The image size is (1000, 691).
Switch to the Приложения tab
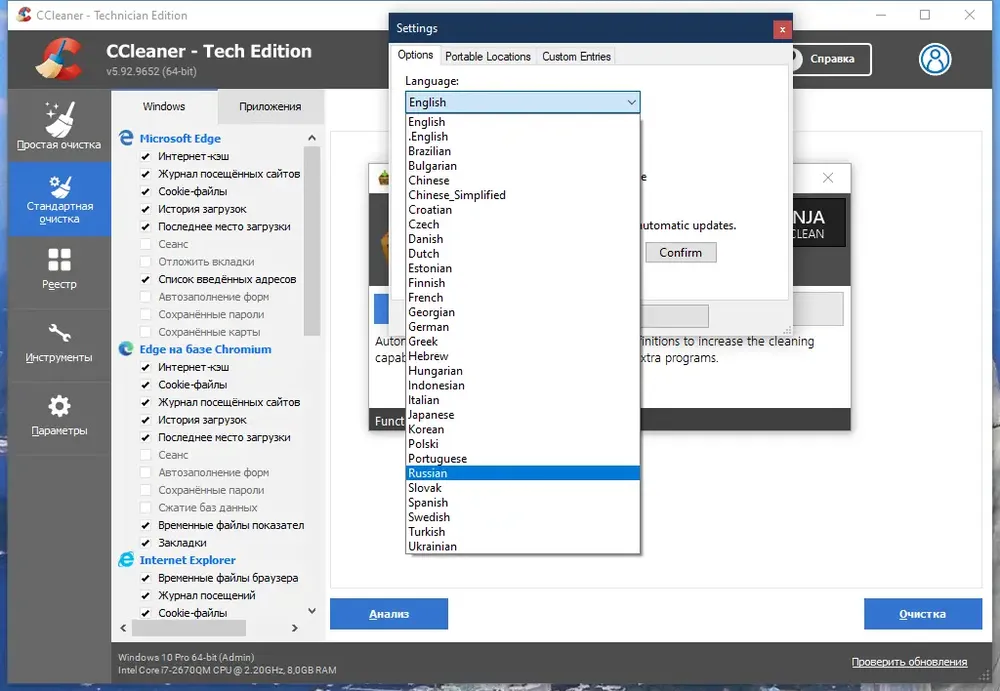click(270, 107)
